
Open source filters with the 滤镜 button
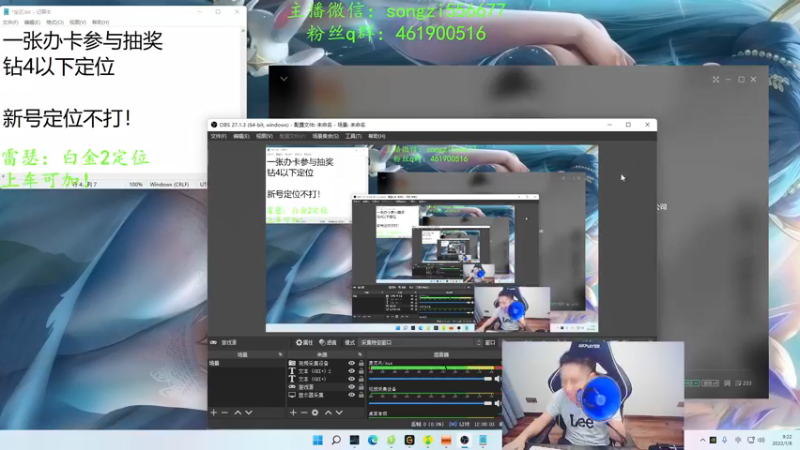coord(328,342)
